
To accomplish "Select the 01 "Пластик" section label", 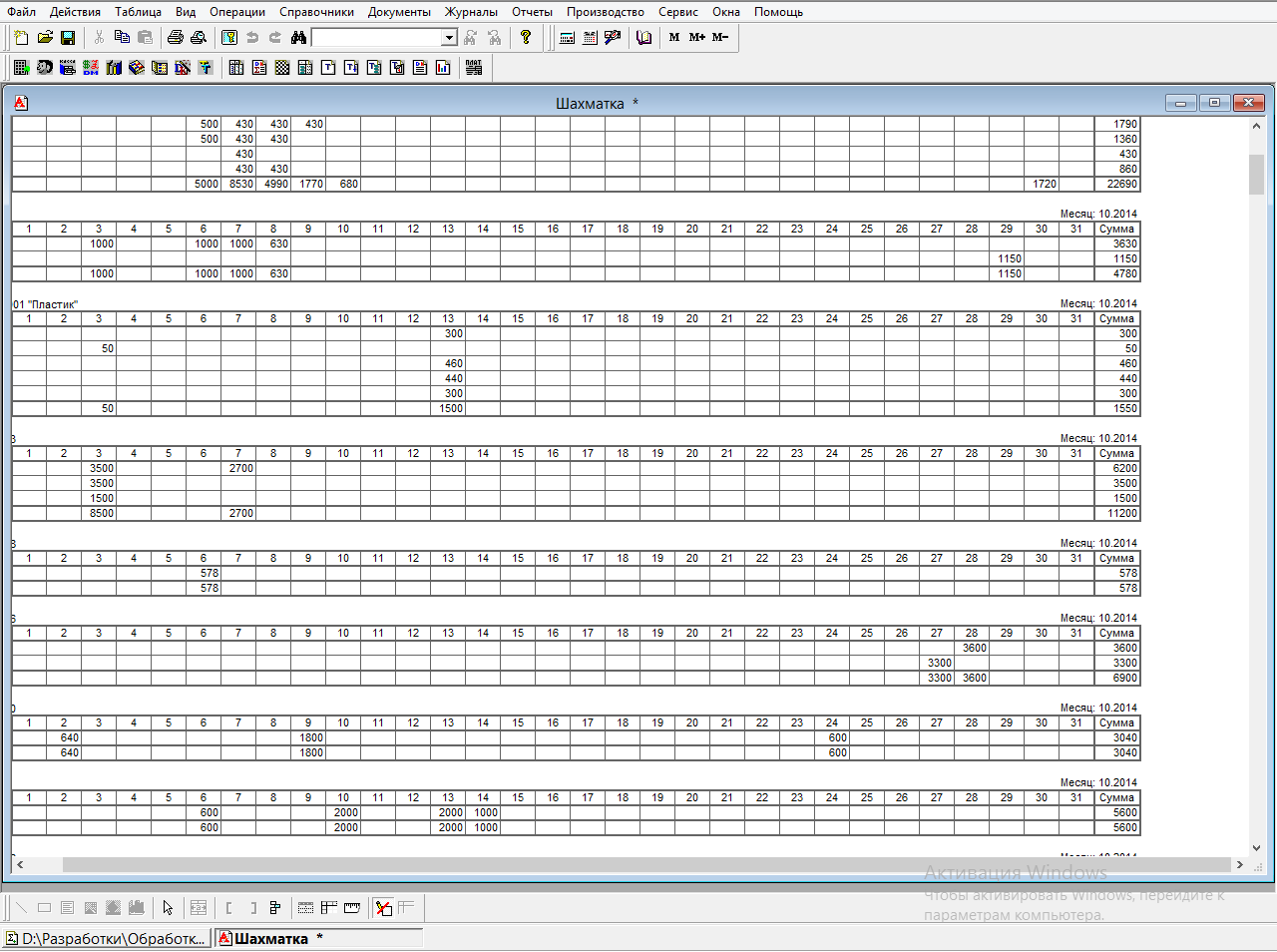I will tap(46, 304).
